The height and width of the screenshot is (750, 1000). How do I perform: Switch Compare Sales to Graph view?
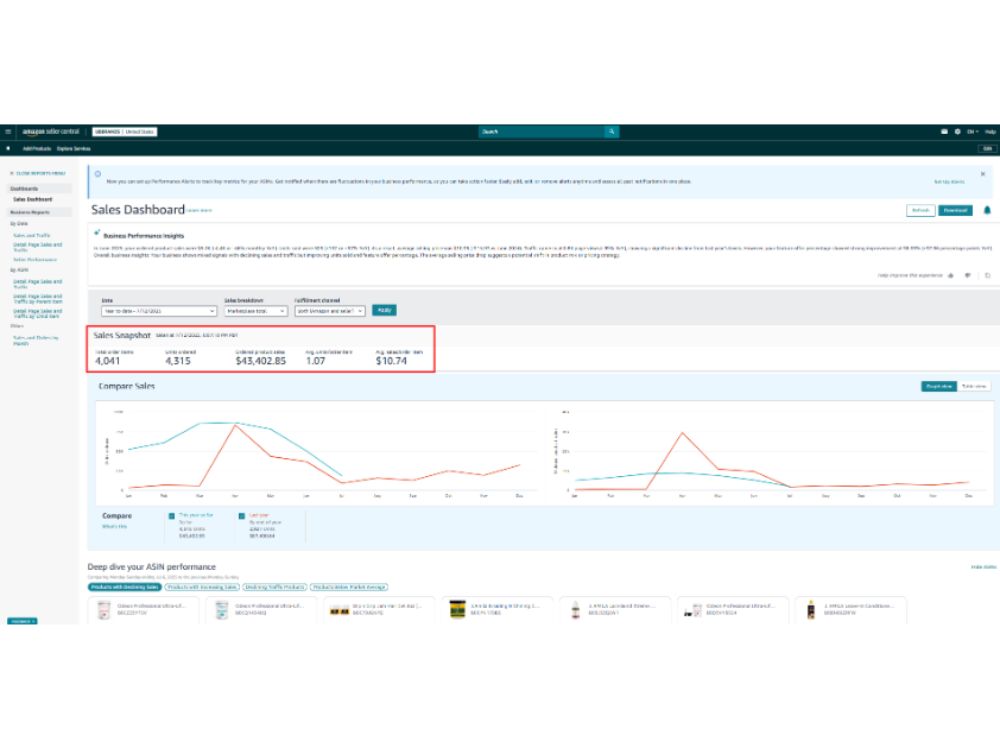click(939, 386)
